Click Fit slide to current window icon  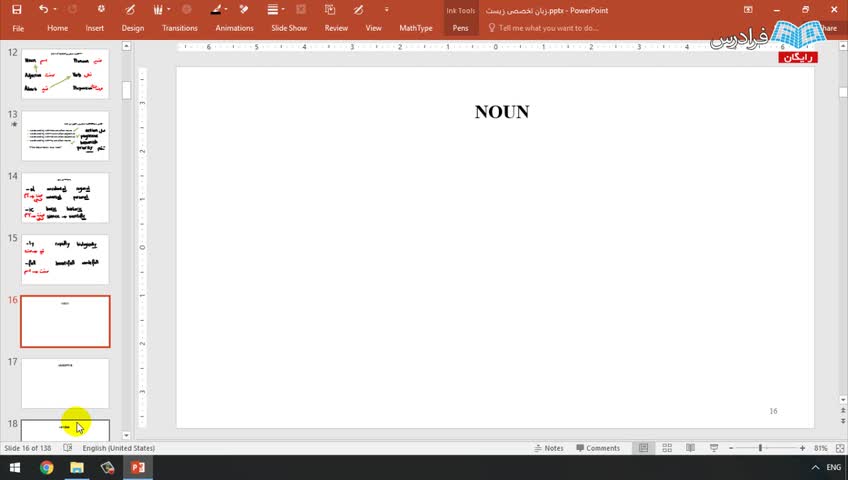tap(840, 448)
